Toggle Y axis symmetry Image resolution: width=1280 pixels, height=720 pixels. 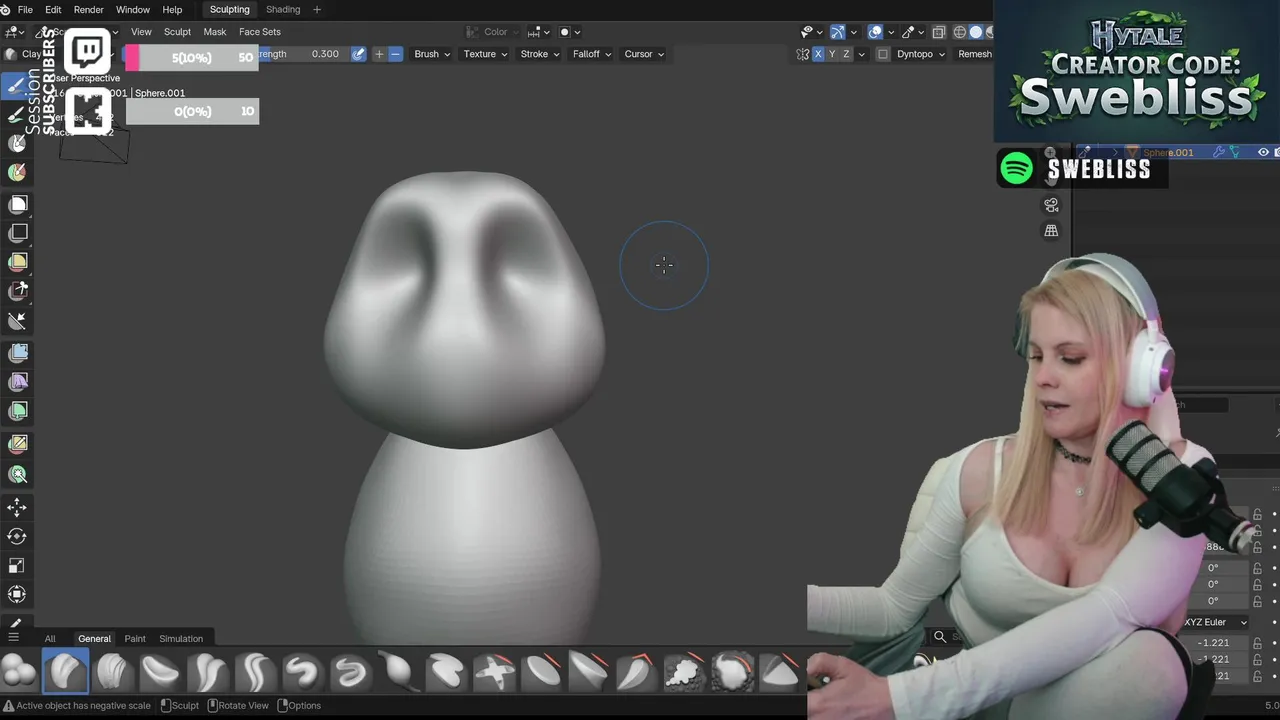point(832,54)
